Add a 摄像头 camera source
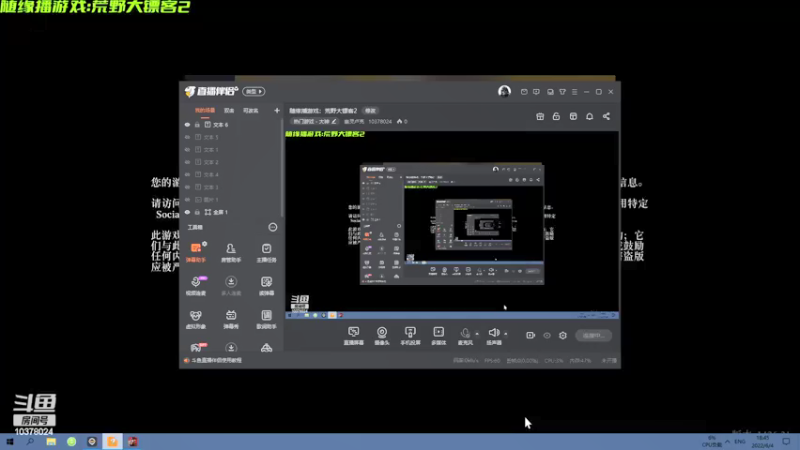The width and height of the screenshot is (800, 450). 382,336
